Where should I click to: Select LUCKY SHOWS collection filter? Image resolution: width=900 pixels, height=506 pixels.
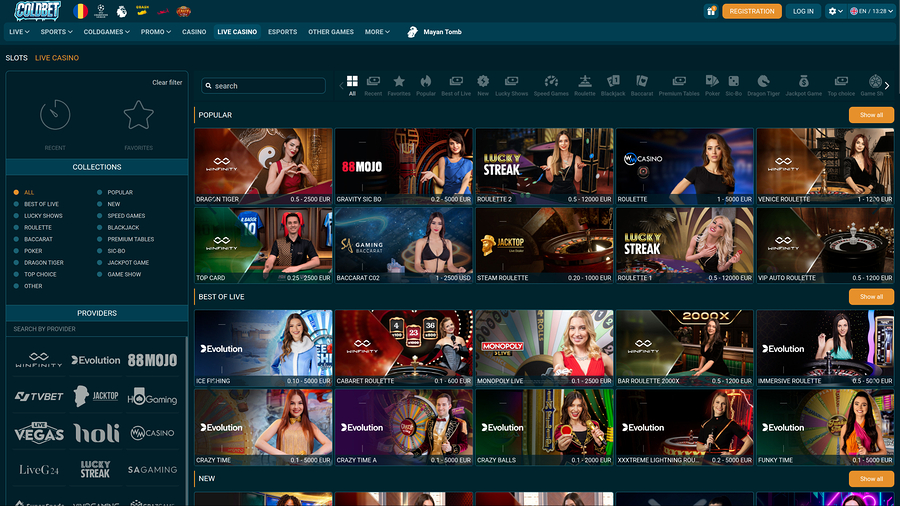click(38, 216)
